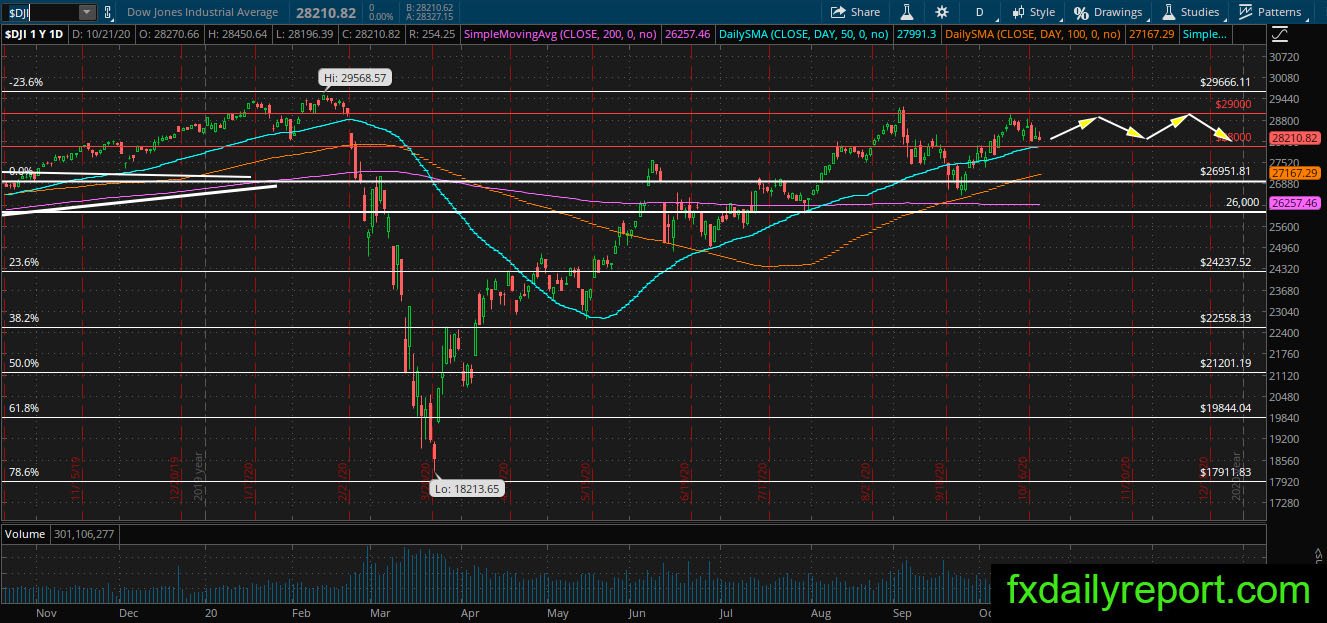The image size is (1327, 623).
Task: Open the Share menu
Action: [x=856, y=12]
